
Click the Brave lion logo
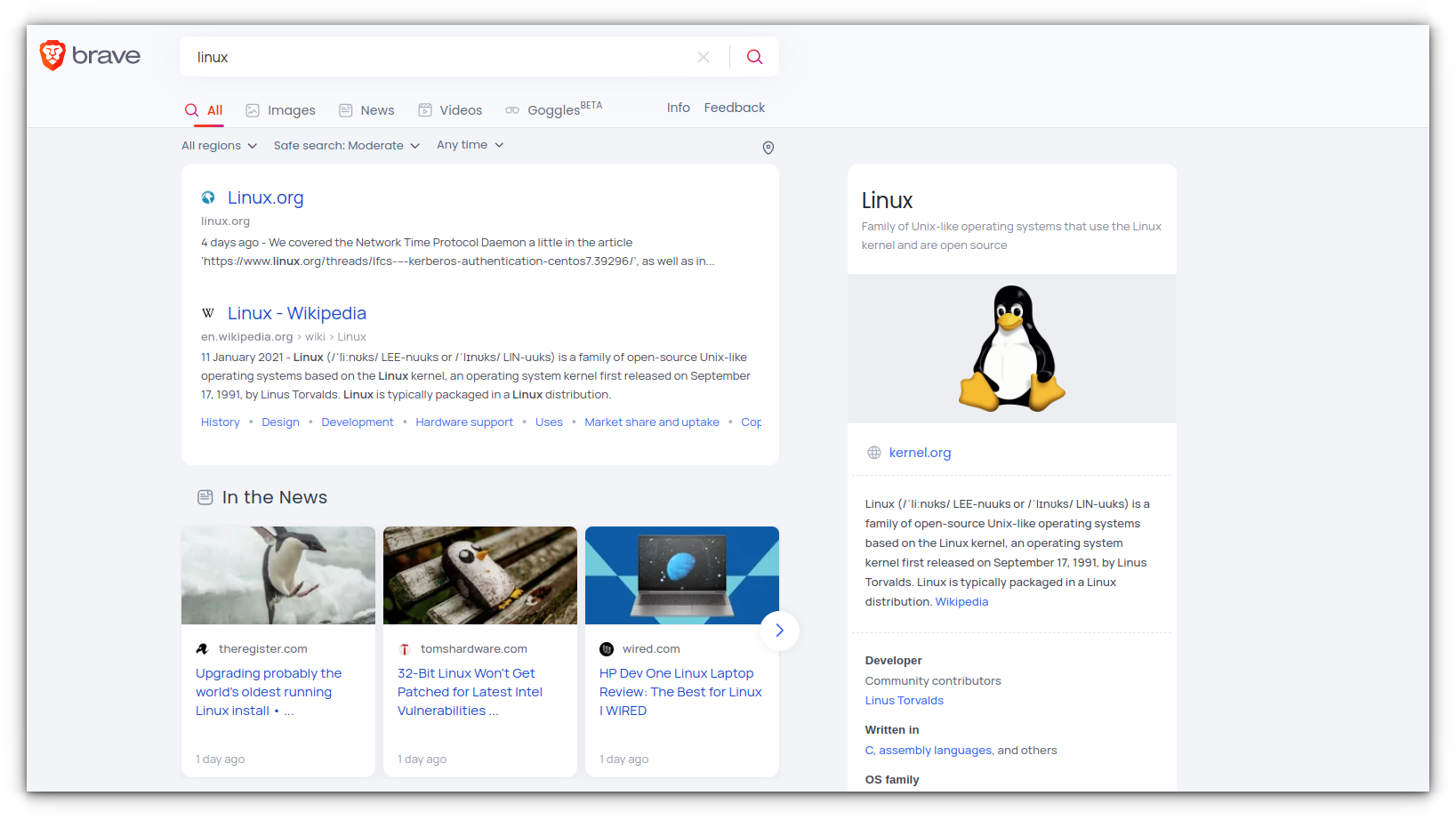coord(52,55)
